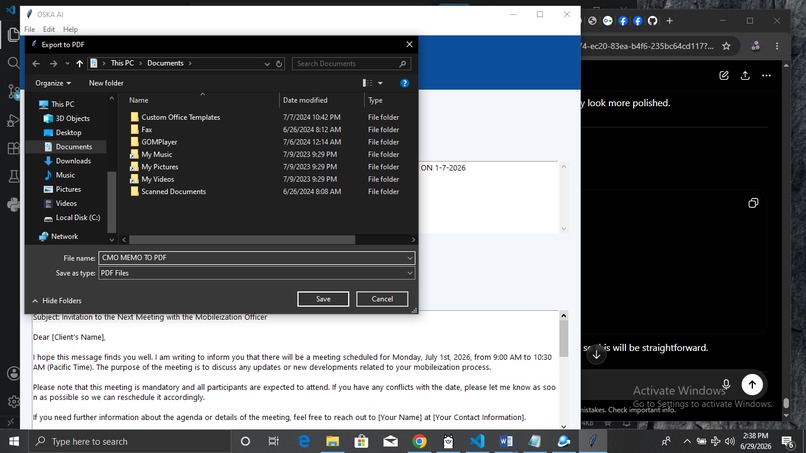Open VS Code Explorer icon in activity bar

pyautogui.click(x=13, y=34)
